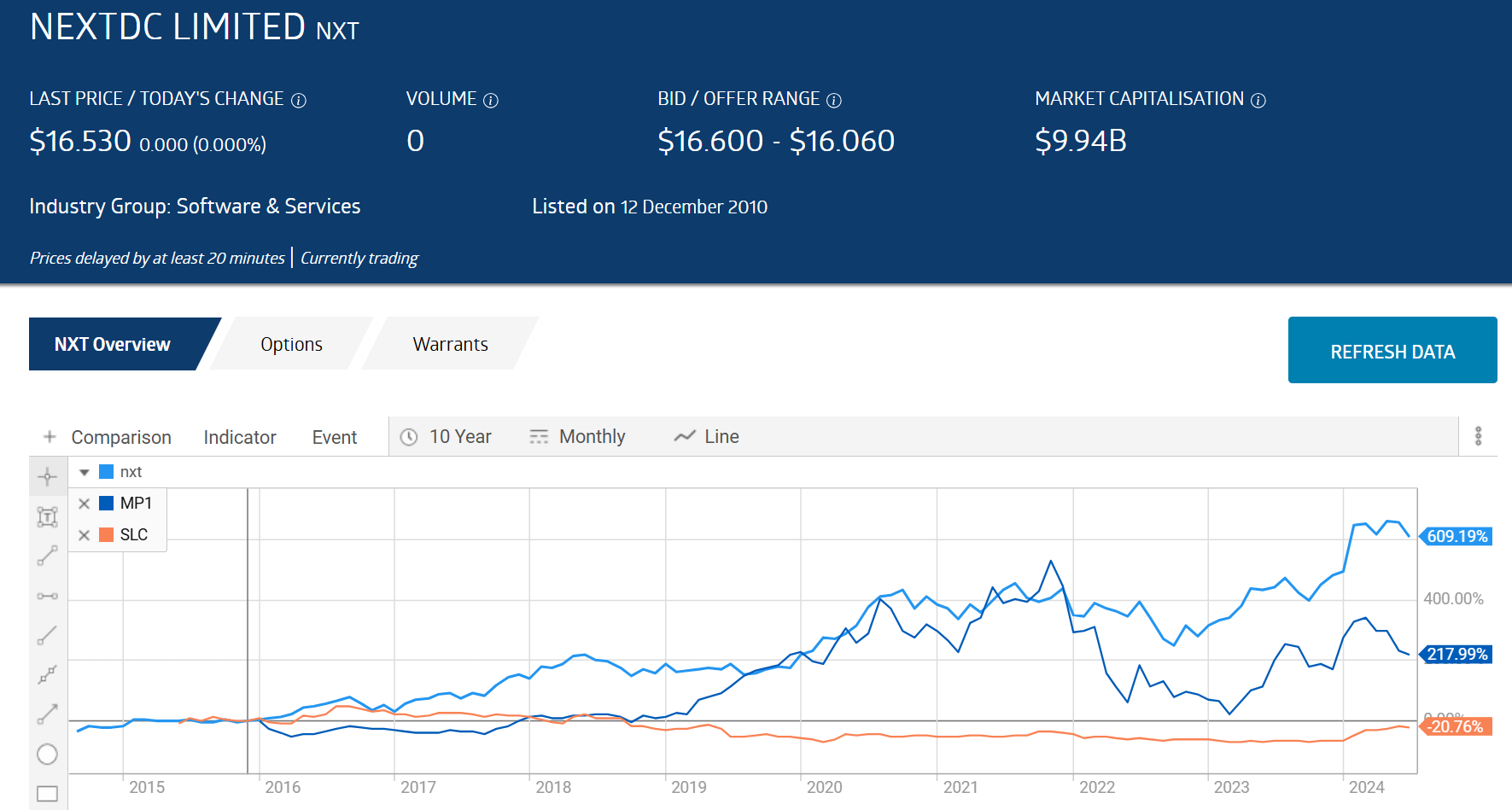Click the $16.530 last price
Viewport: 1512px width, 810px height.
[80, 141]
